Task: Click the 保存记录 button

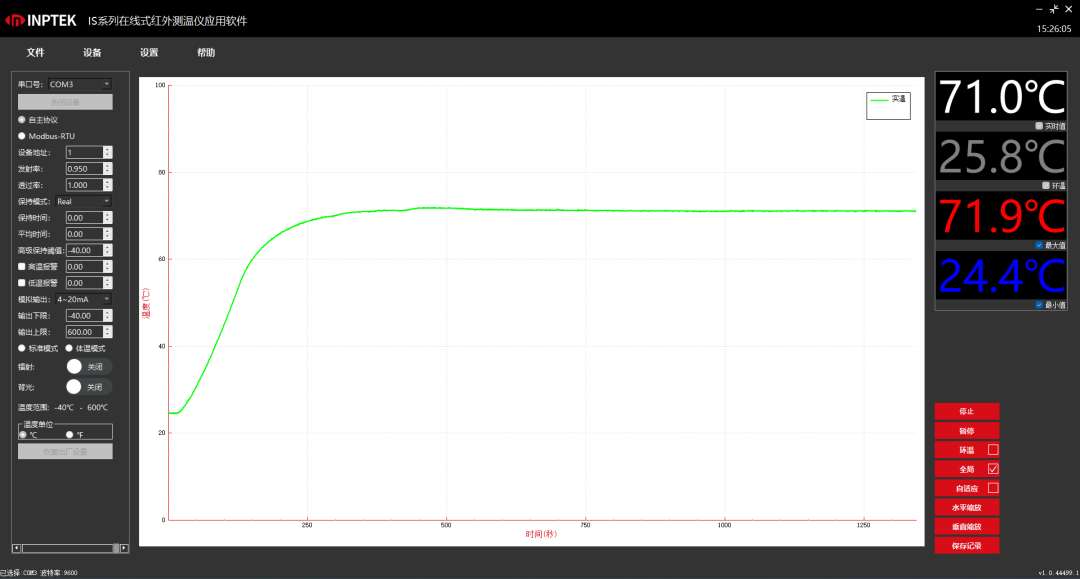Action: 966,546
